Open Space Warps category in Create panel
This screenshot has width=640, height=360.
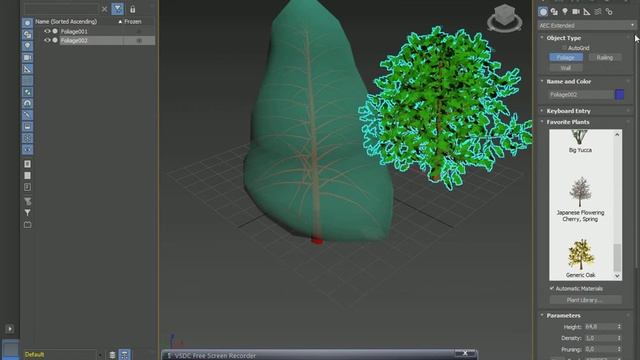598,12
